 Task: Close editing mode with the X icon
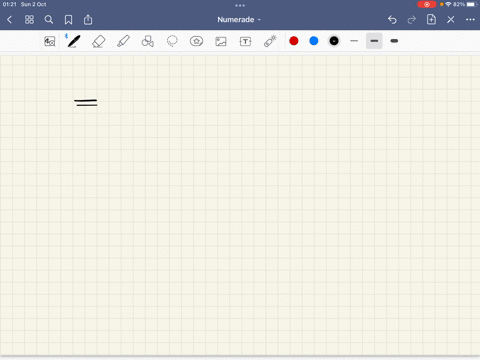451,20
